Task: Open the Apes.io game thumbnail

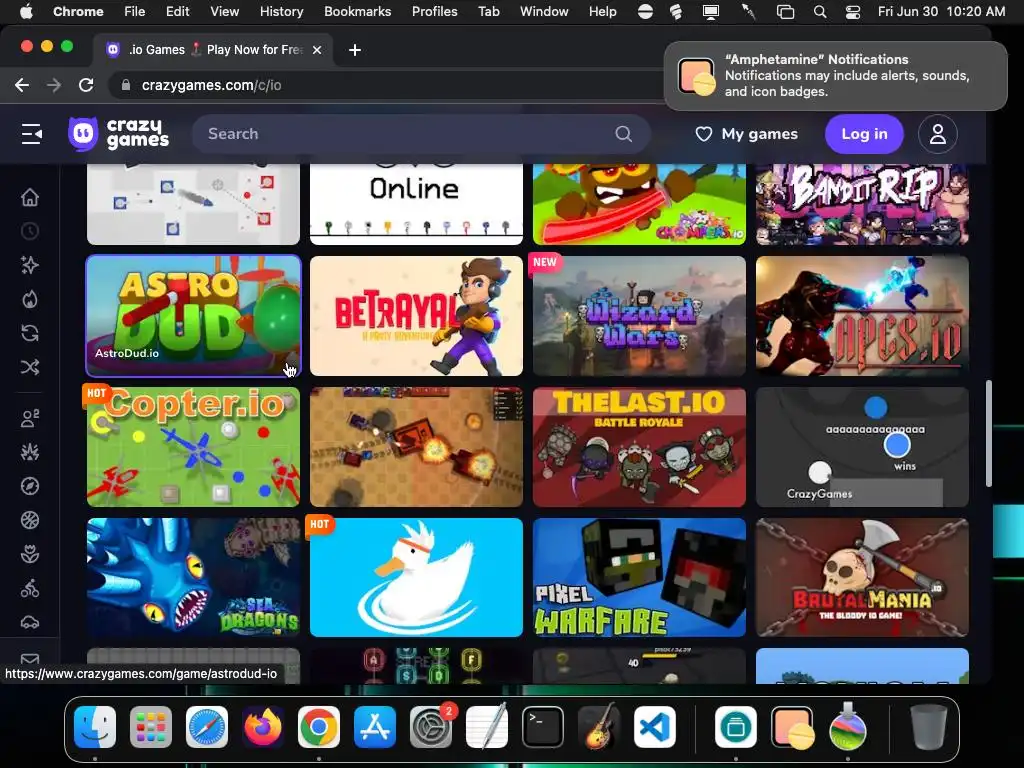Action: pos(862,315)
